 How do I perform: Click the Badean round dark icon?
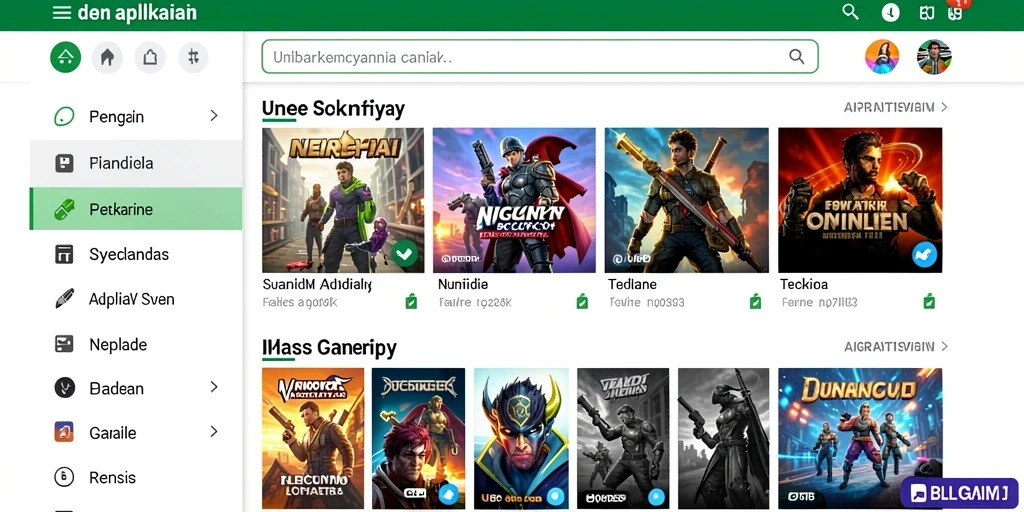pos(64,388)
